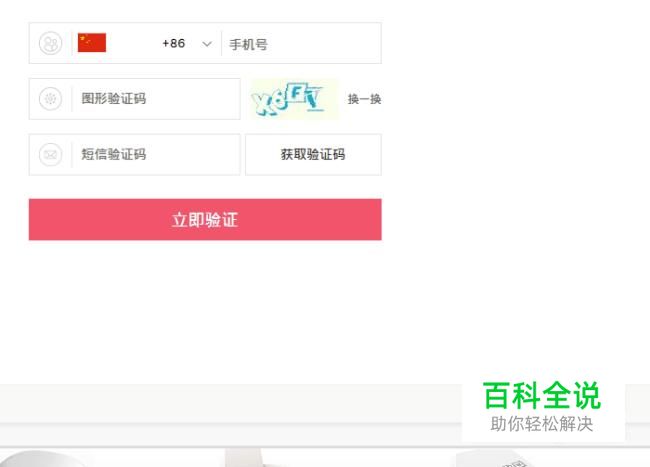Click the 获取验证码 button
This screenshot has height=467, width=650.
313,155
